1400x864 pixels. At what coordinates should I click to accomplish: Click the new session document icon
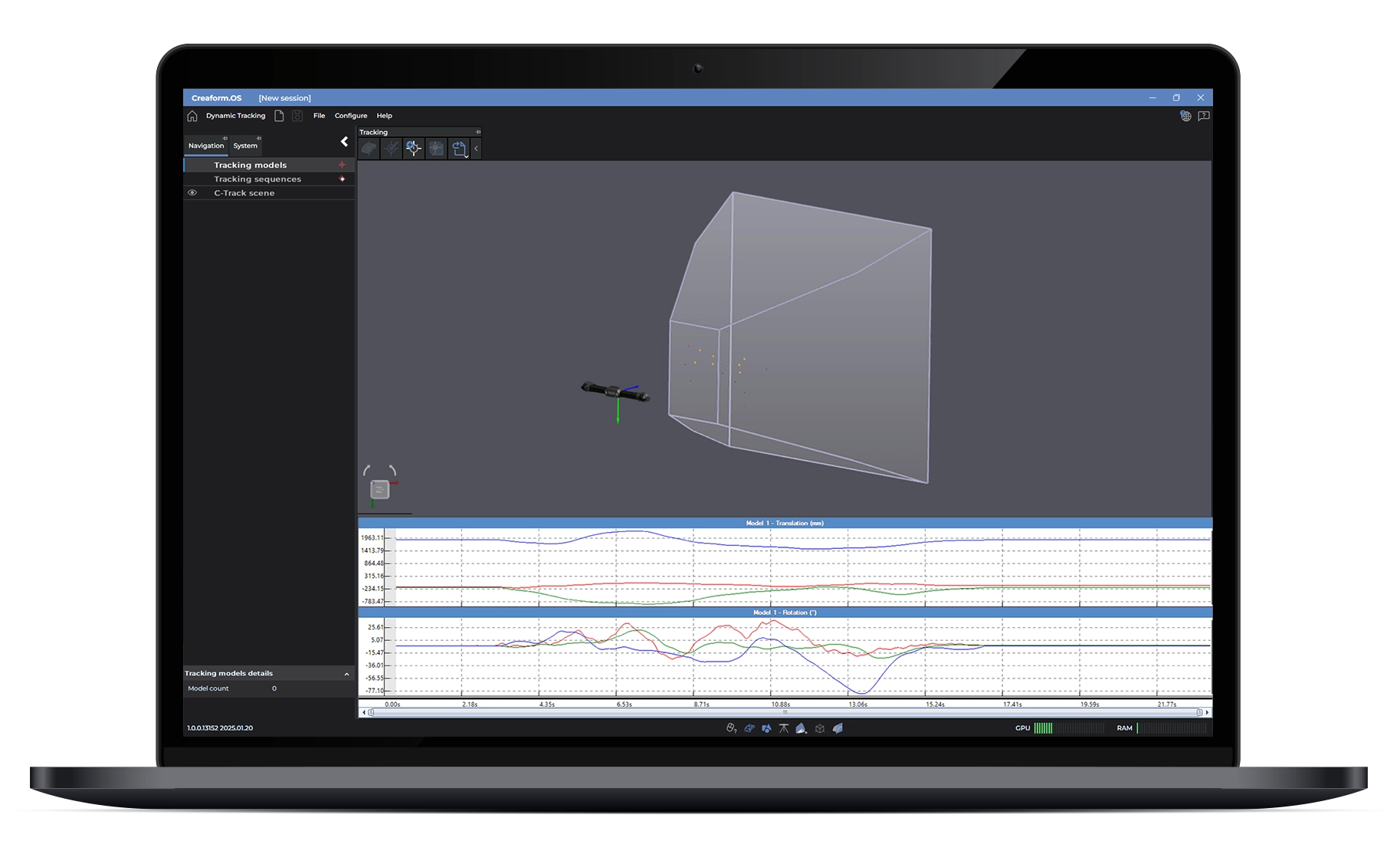point(279,116)
